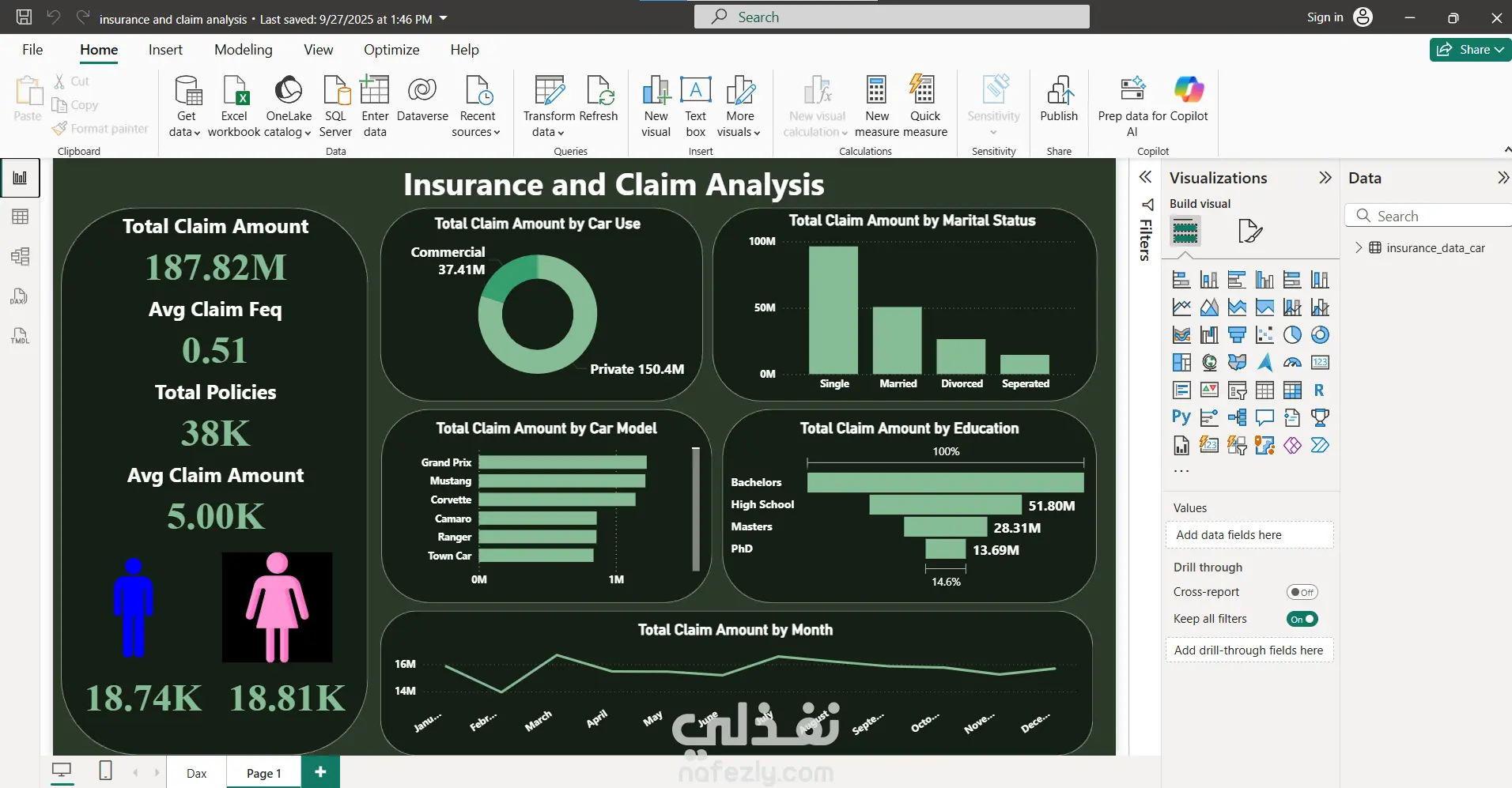Click the Add data fields here well
This screenshot has width=1512, height=788.
coord(1249,535)
